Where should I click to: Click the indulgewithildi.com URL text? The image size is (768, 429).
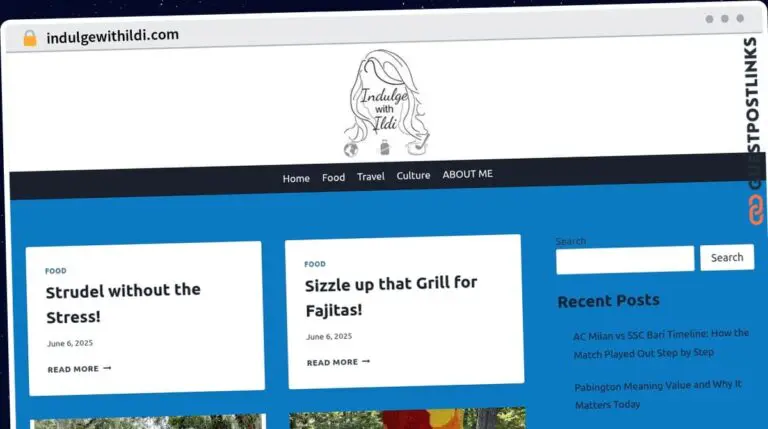click(113, 36)
